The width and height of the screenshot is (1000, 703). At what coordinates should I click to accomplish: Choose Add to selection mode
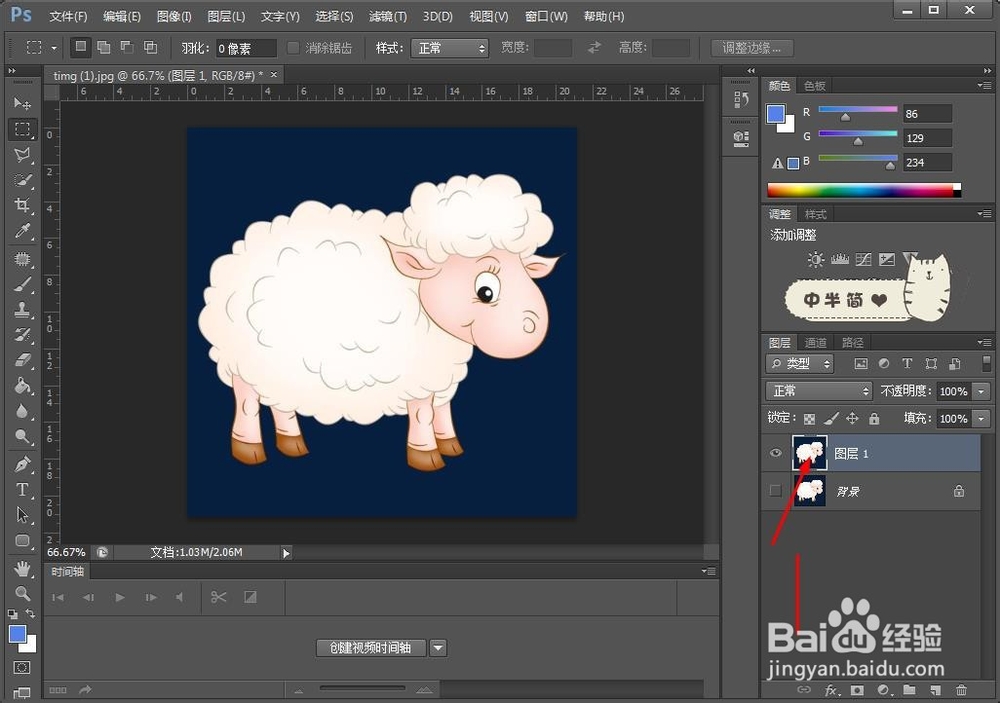pos(103,47)
